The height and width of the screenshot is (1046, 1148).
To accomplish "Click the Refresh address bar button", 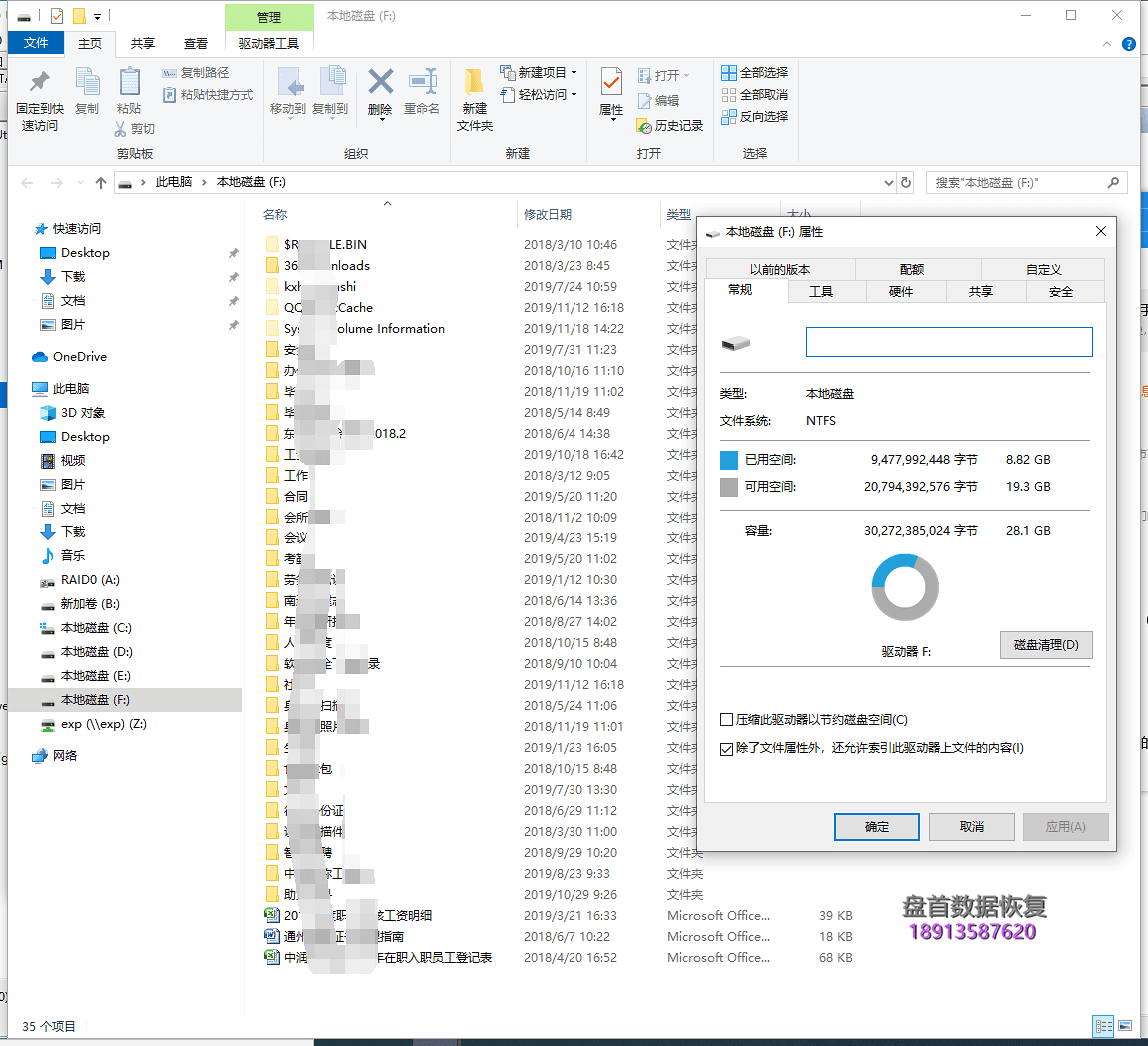I will coord(906,182).
